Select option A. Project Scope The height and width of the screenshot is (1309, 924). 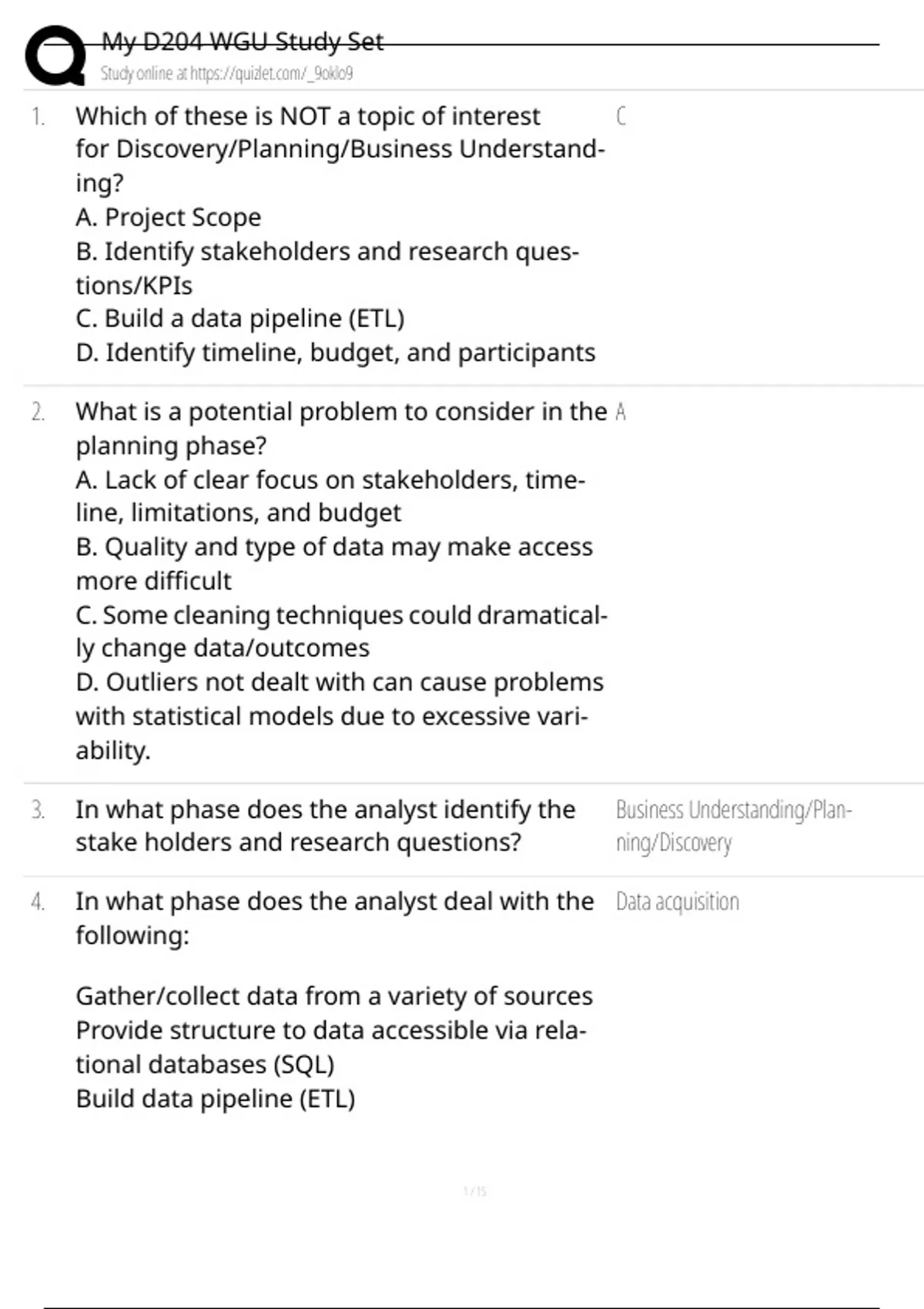(168, 217)
